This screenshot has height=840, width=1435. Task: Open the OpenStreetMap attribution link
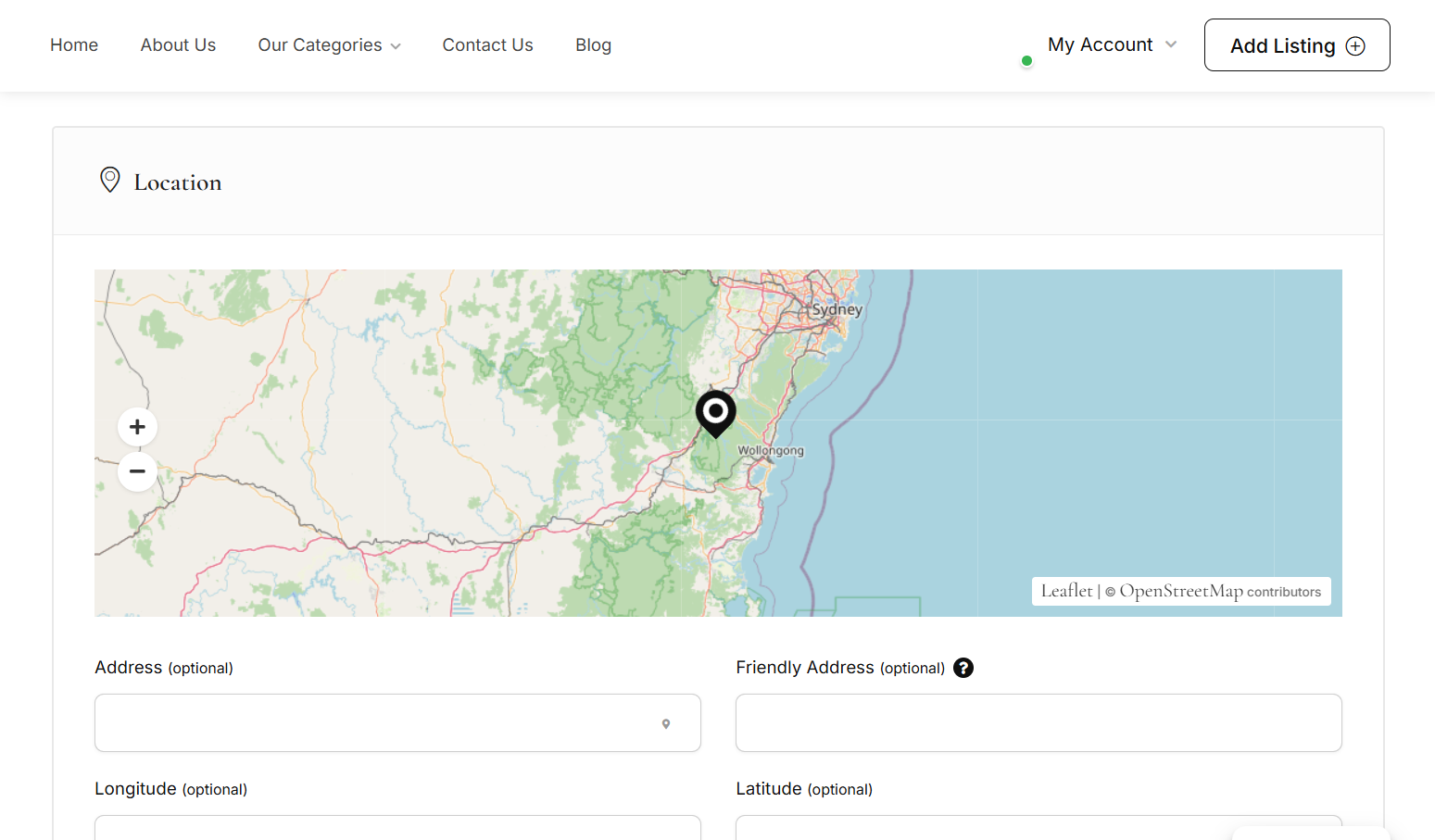[1180, 591]
